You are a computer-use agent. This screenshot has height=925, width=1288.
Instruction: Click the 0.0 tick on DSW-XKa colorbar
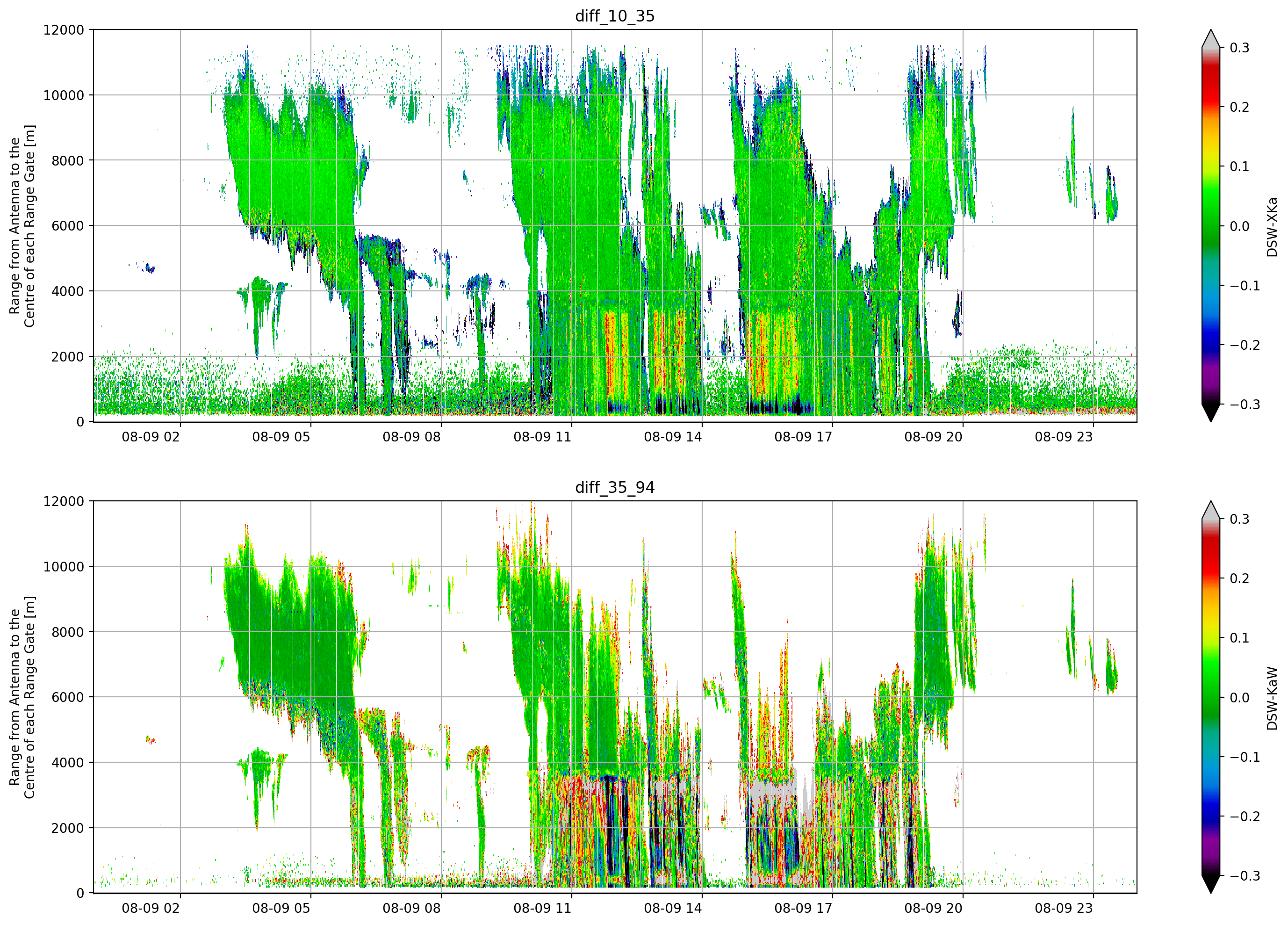tap(1240, 227)
